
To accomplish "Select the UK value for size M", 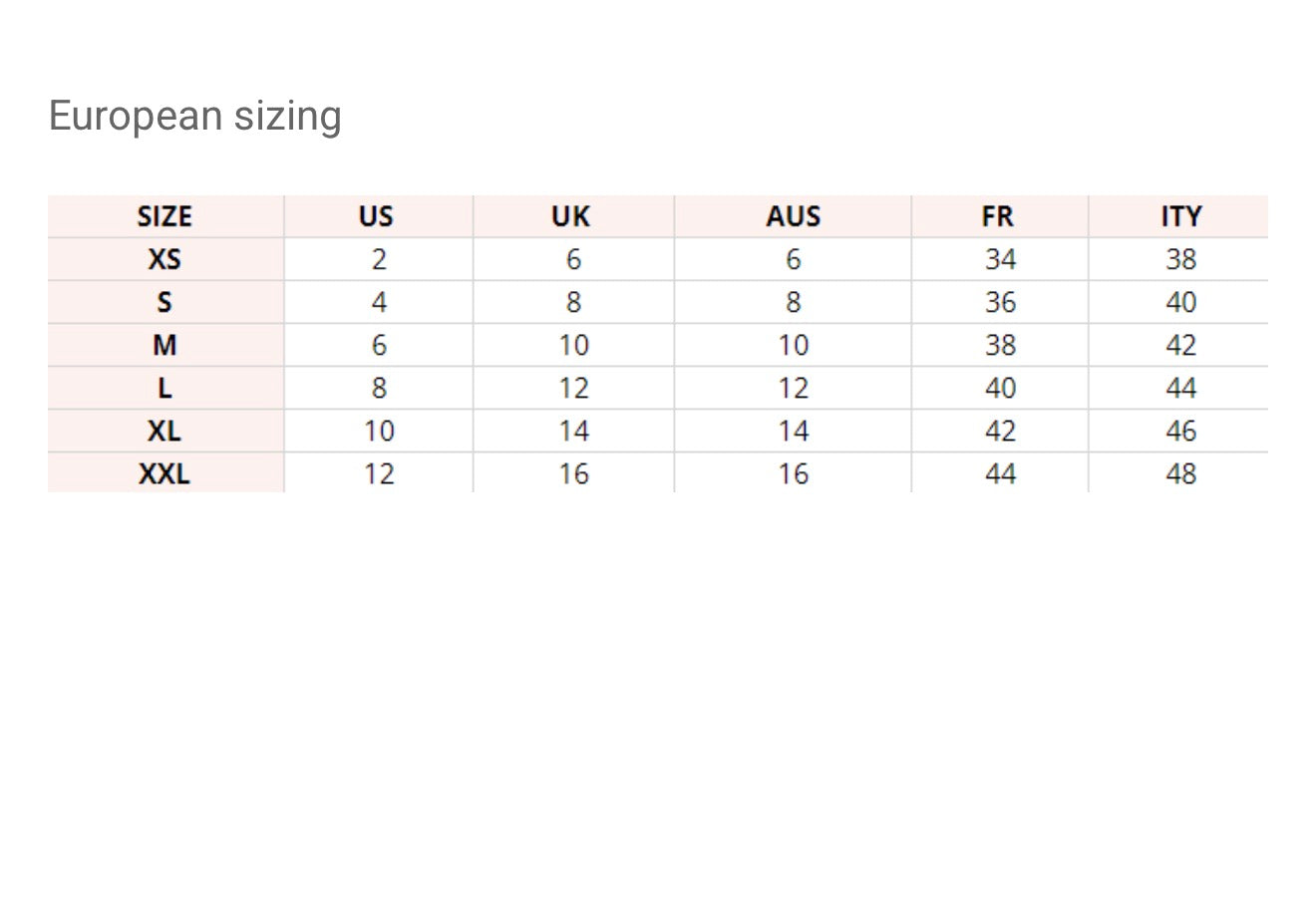I will click(573, 345).
